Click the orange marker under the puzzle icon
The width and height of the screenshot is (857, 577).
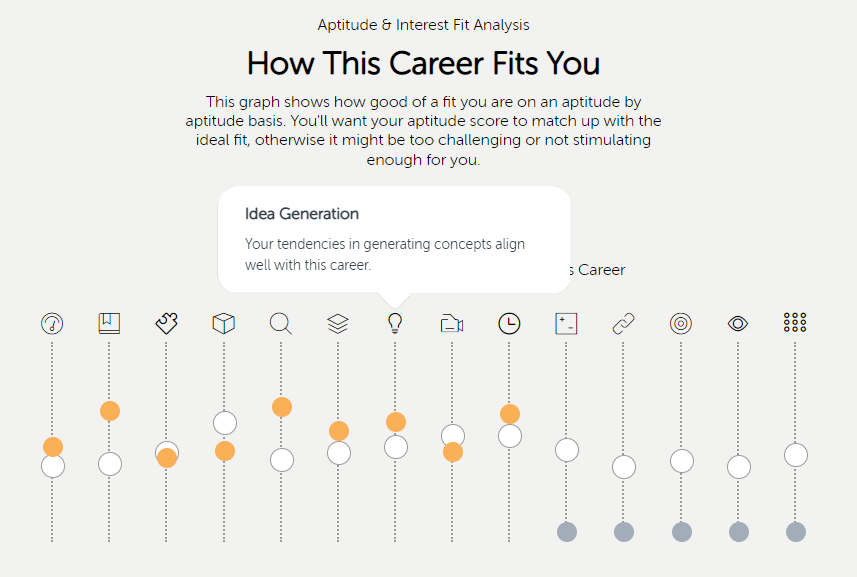click(x=166, y=457)
